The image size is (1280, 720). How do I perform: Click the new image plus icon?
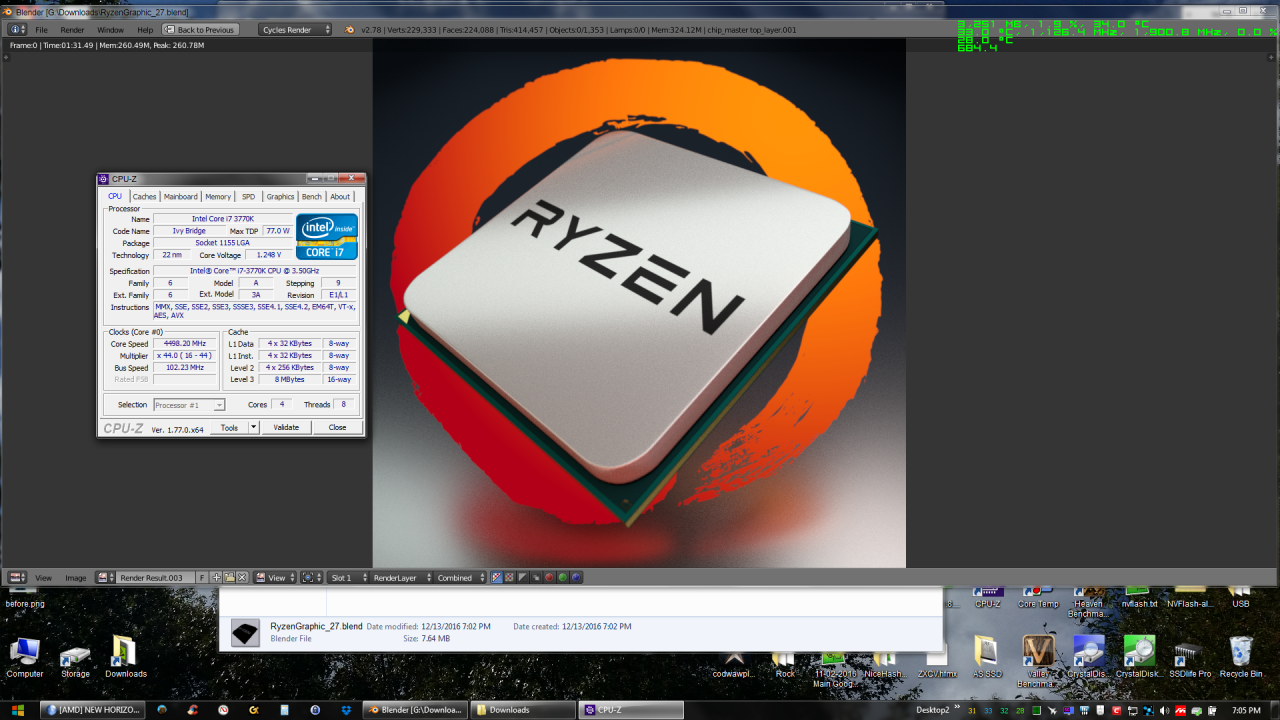216,577
